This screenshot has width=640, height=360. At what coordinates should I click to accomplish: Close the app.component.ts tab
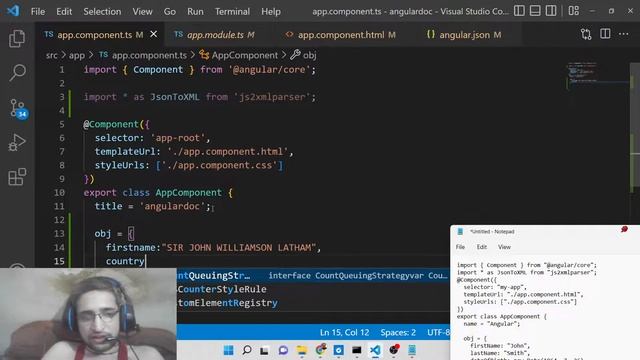pyautogui.click(x=153, y=34)
